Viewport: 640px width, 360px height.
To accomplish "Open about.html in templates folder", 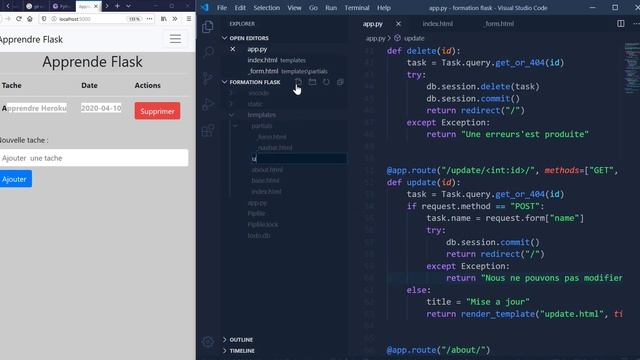I will [x=267, y=169].
